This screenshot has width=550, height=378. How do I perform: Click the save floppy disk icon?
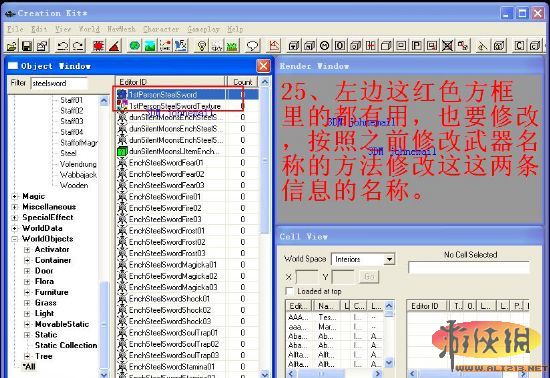pos(27,46)
